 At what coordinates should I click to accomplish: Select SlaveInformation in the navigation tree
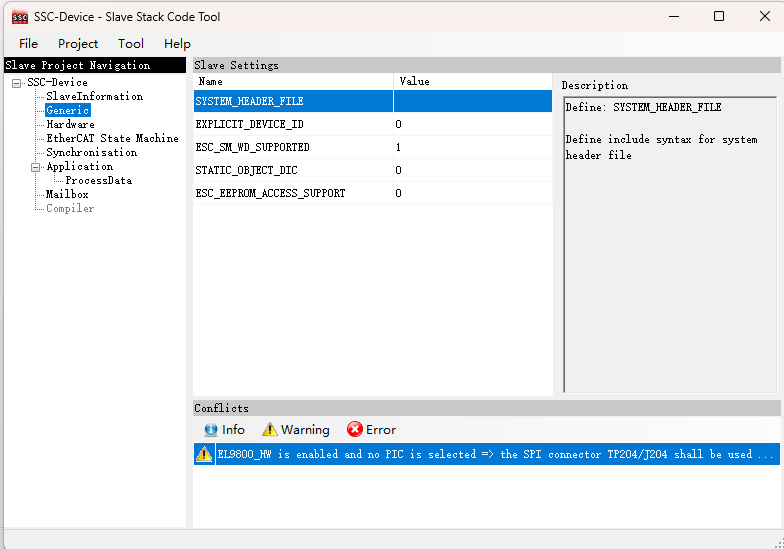pos(94,96)
